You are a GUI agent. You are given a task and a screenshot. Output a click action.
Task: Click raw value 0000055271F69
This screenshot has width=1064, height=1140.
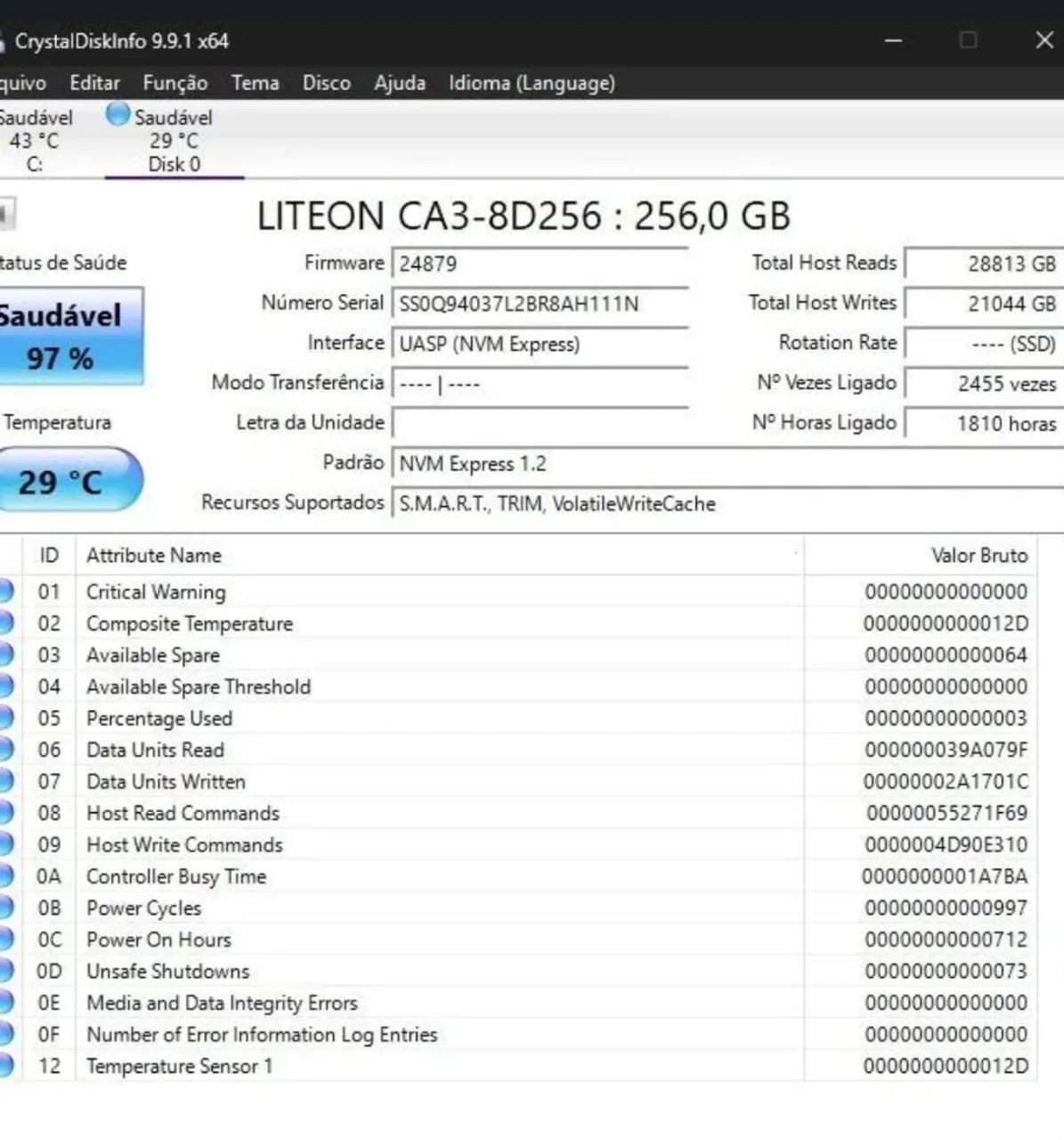coord(947,813)
